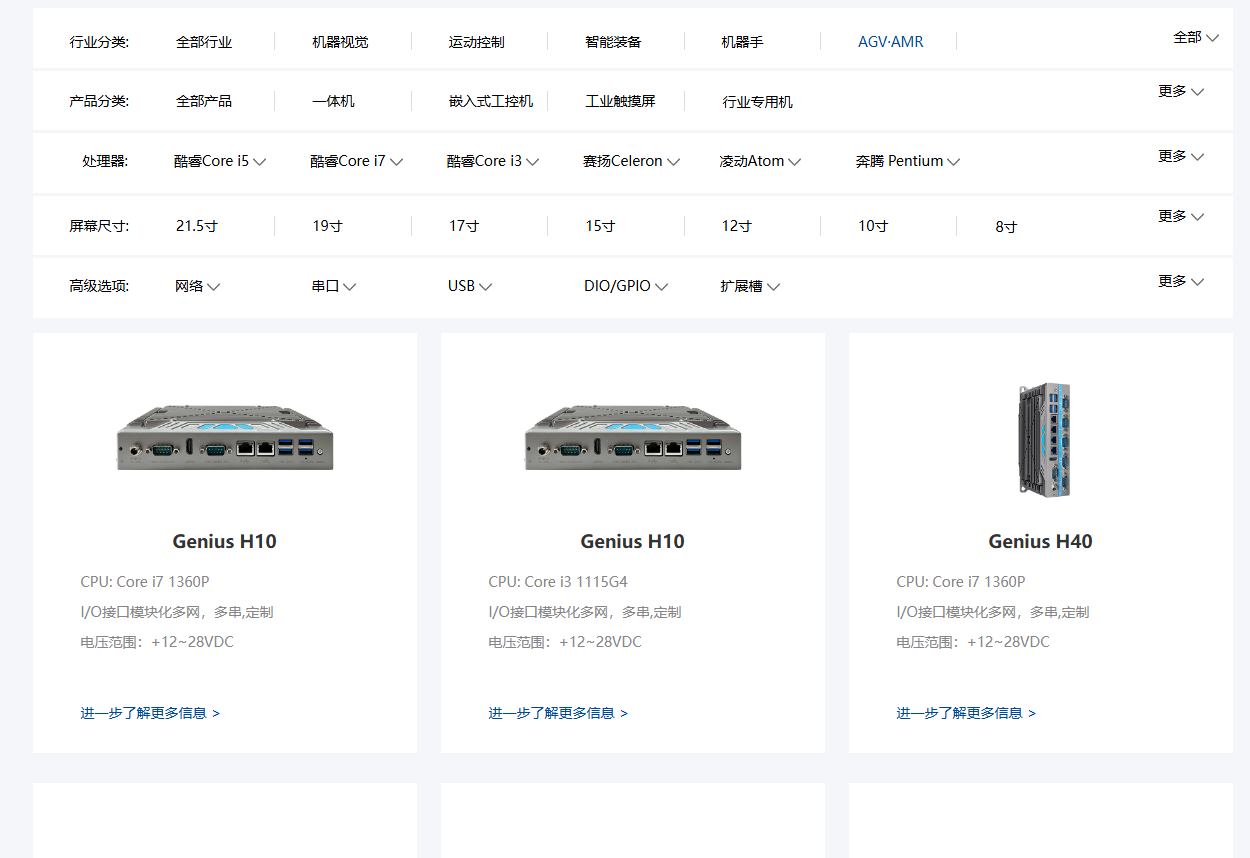Image resolution: width=1250 pixels, height=858 pixels.
Task: Filter by 运动控制 industry
Action: 477,42
